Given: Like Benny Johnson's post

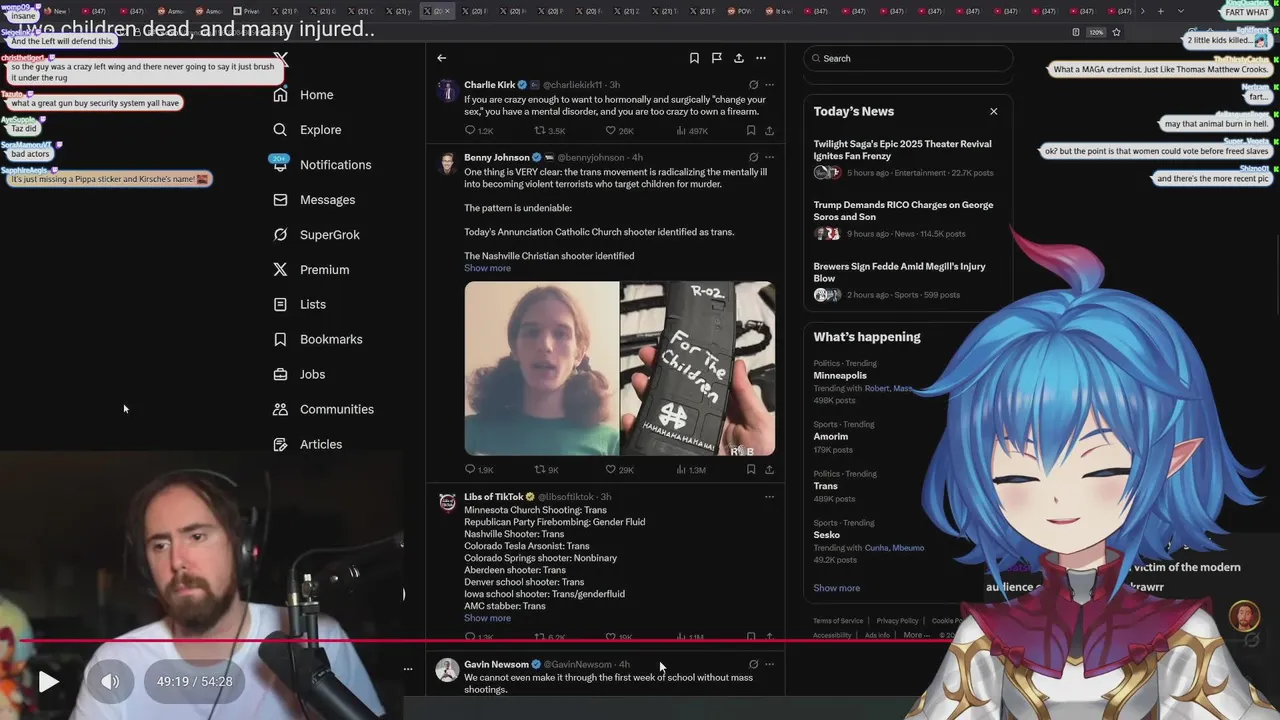Looking at the screenshot, I should point(620,470).
